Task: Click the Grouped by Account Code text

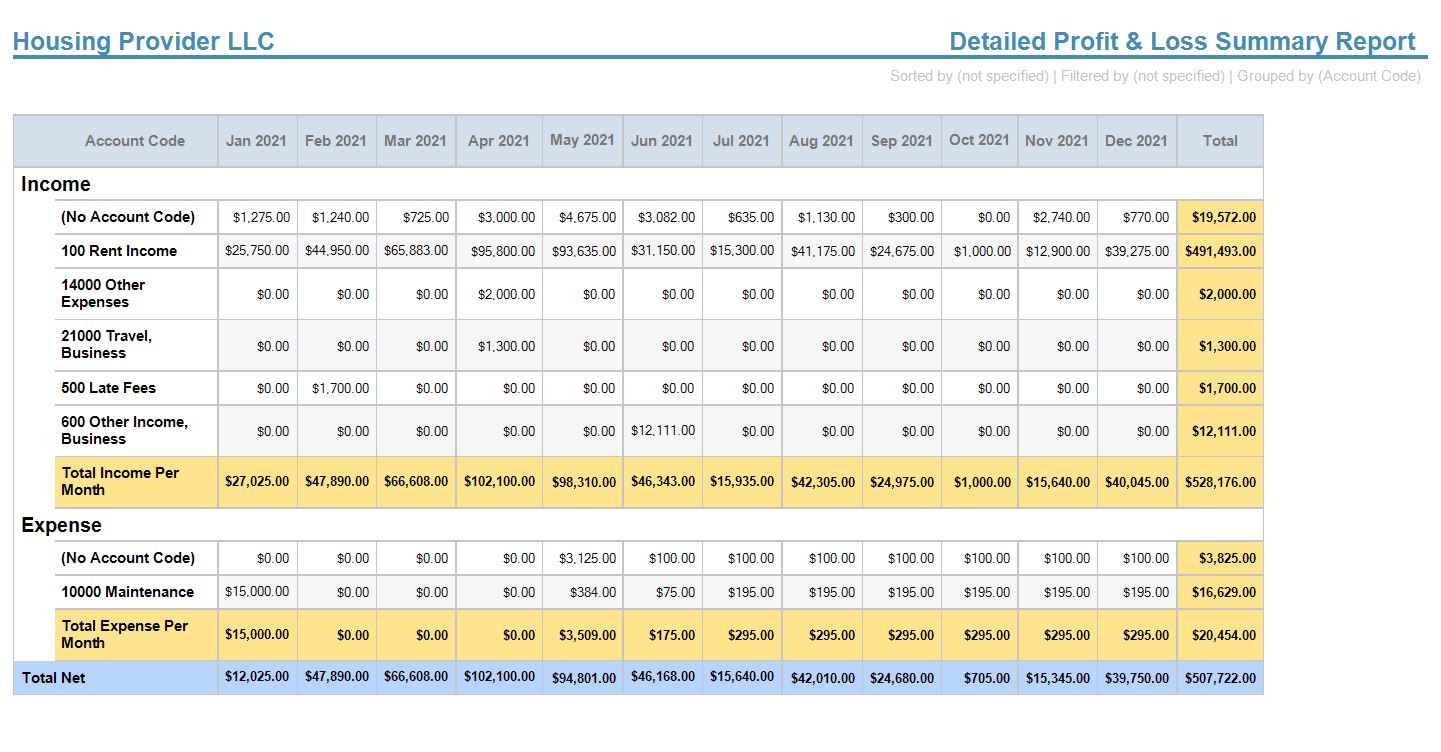Action: pyautogui.click(x=1330, y=76)
